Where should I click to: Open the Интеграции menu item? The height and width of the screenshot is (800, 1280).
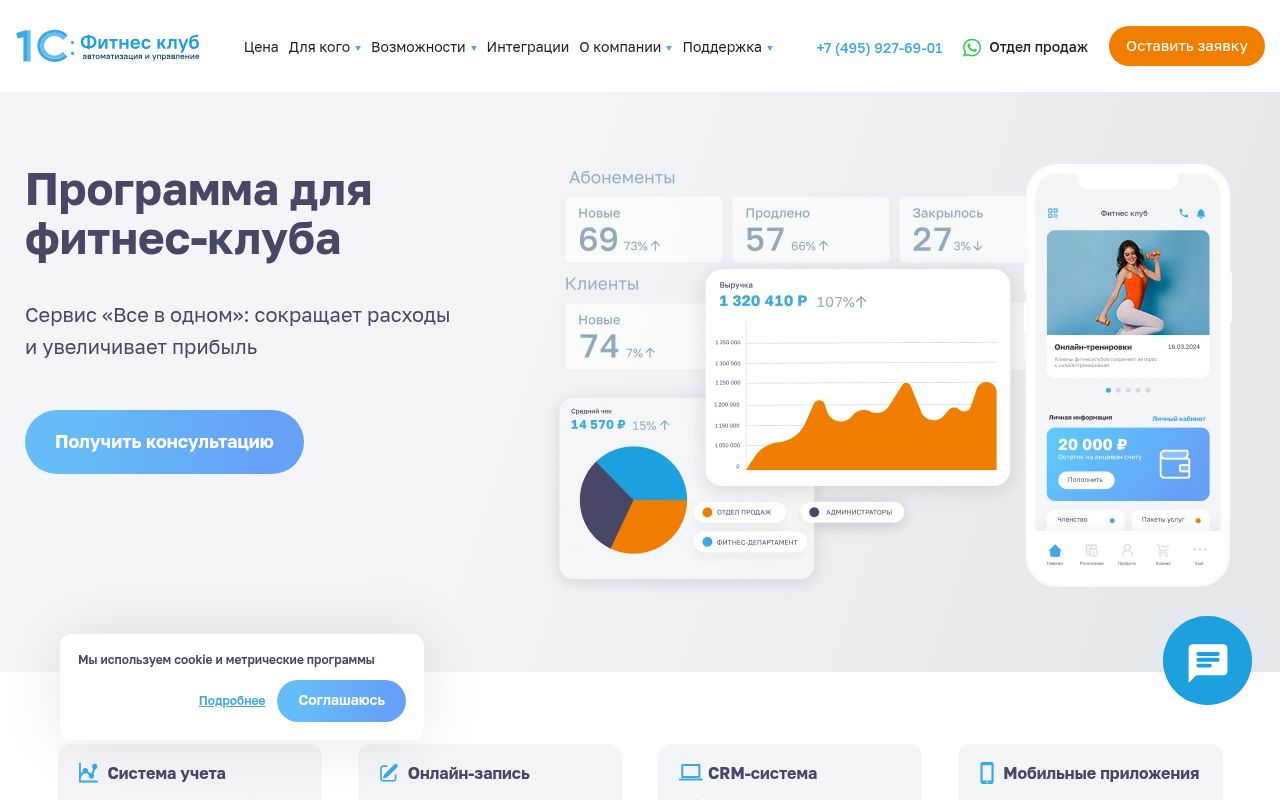(x=527, y=47)
